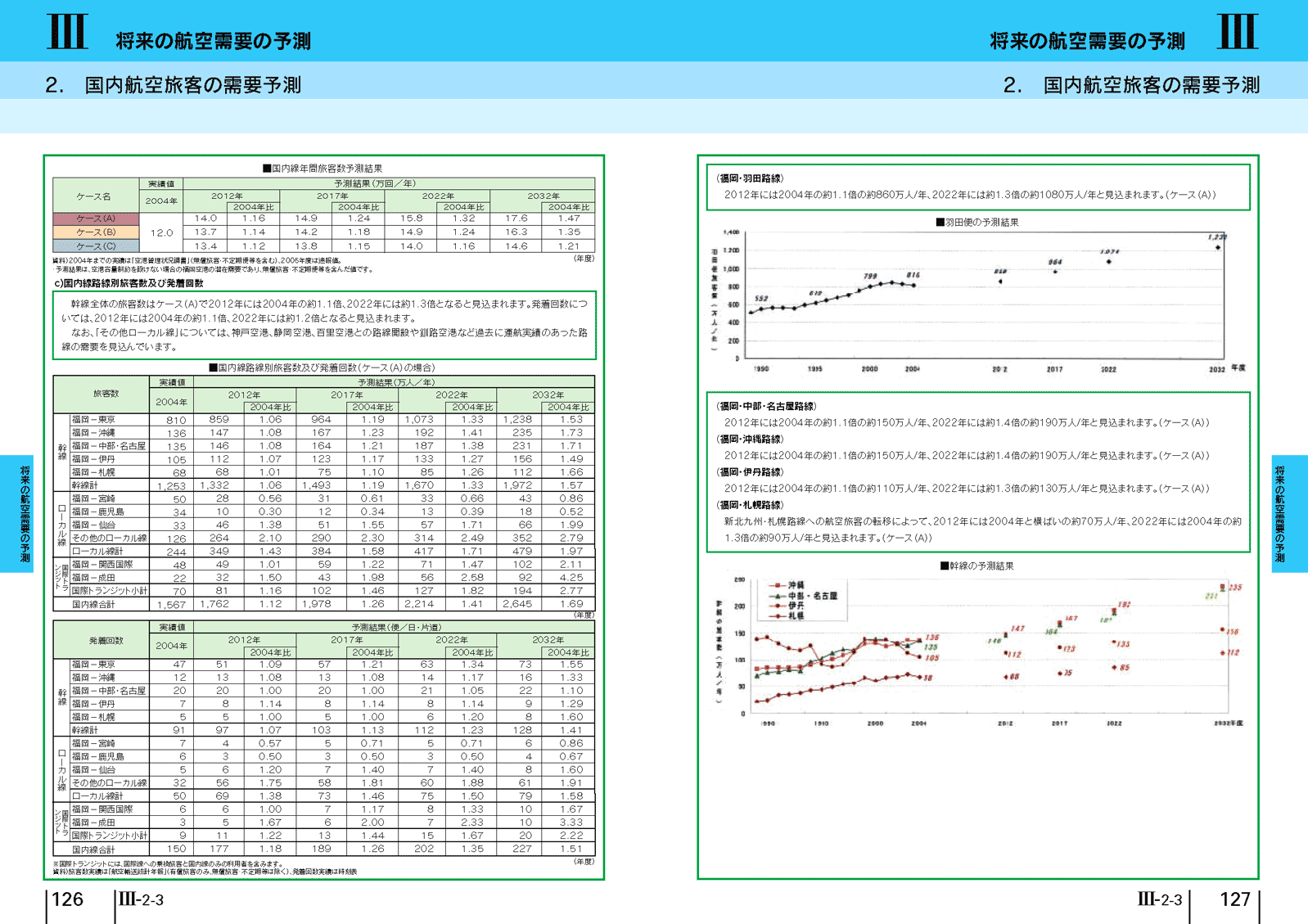Click the blue ケース(C) cell
The image size is (1308, 924).
coord(96,246)
